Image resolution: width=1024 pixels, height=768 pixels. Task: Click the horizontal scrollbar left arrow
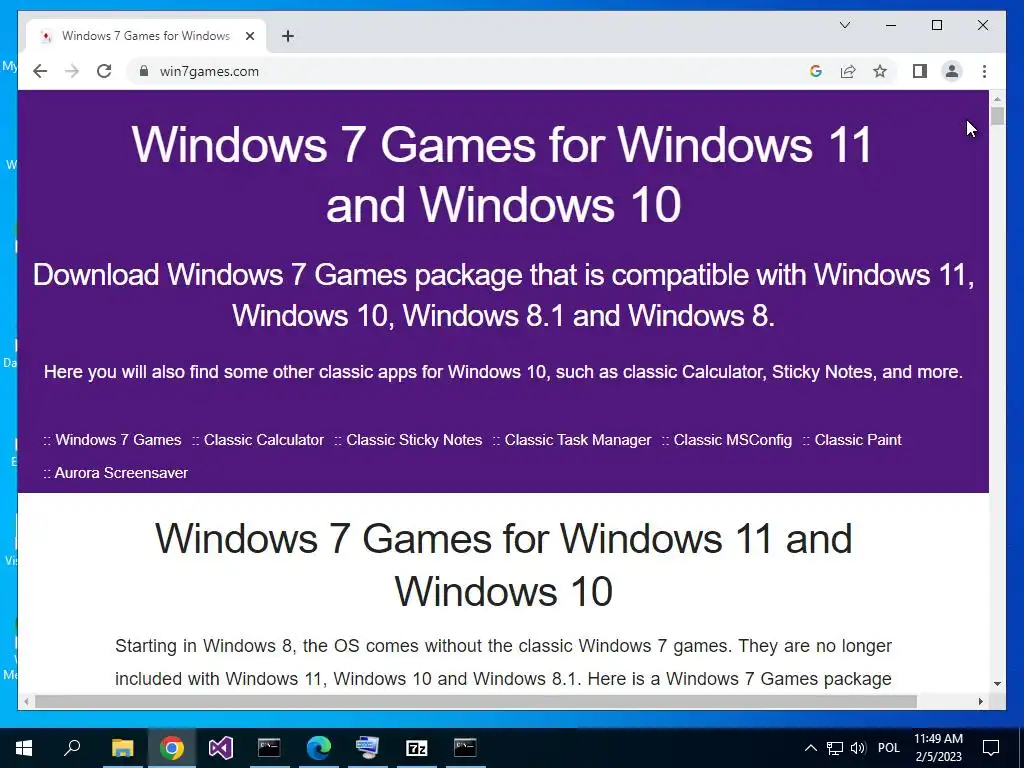click(x=26, y=701)
